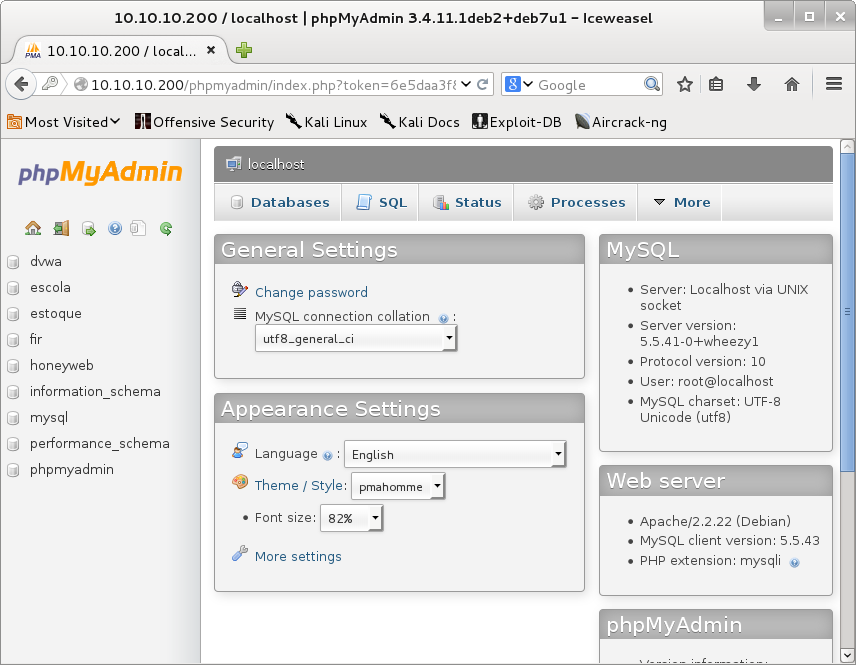The image size is (856, 665).
Task: Open the Font size dropdown showing 82%
Action: tap(352, 518)
